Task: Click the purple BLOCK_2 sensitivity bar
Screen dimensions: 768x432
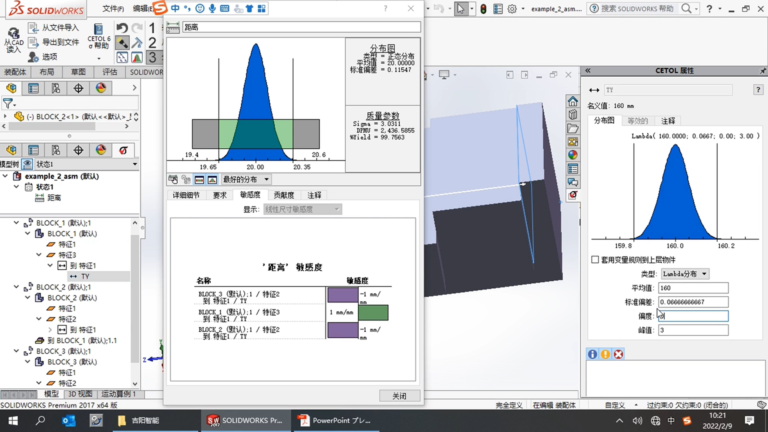Action: click(343, 330)
